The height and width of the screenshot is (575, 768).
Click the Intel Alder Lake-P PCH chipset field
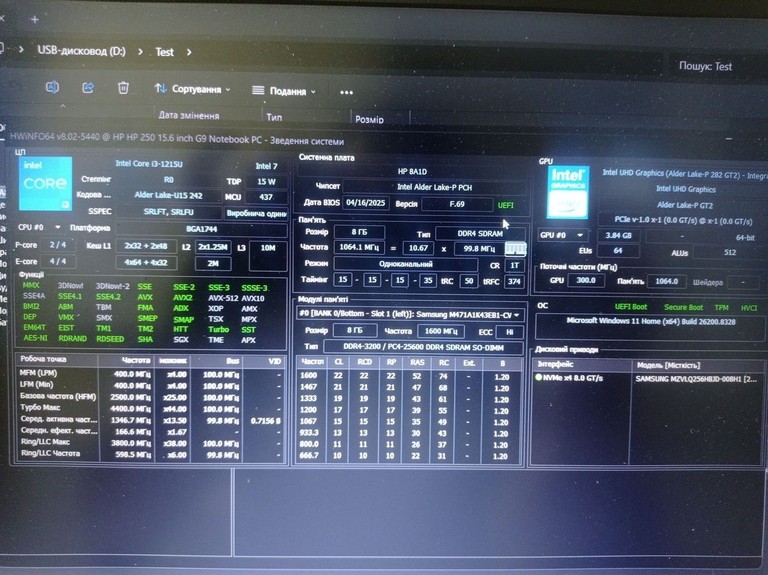(434, 187)
